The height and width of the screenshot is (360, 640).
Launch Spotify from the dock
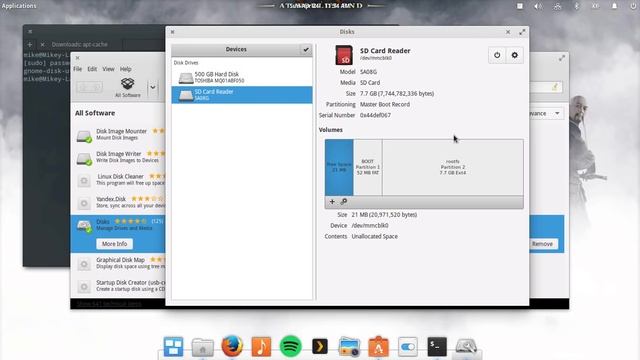click(x=291, y=347)
